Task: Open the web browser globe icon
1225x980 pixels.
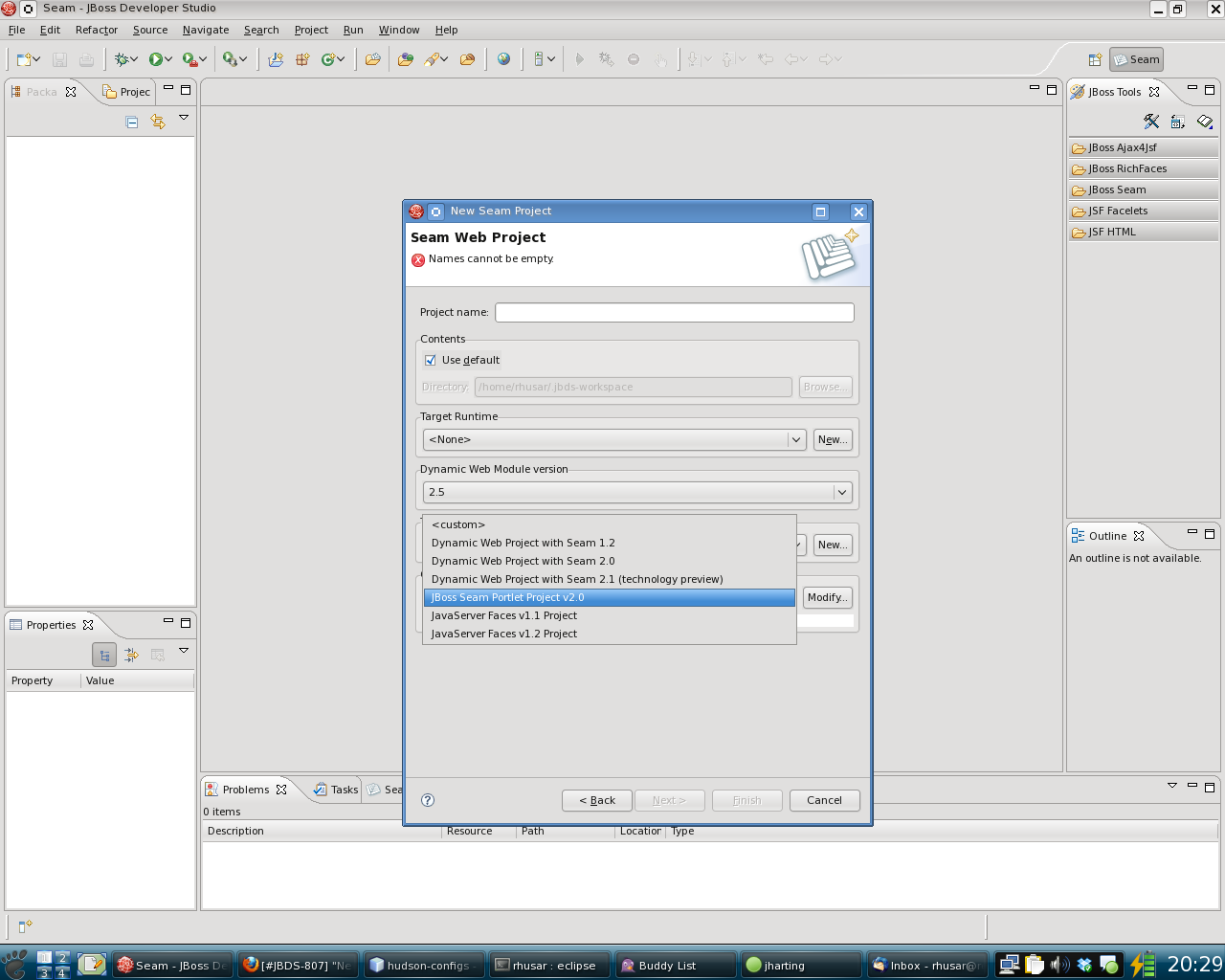Action: tap(503, 59)
